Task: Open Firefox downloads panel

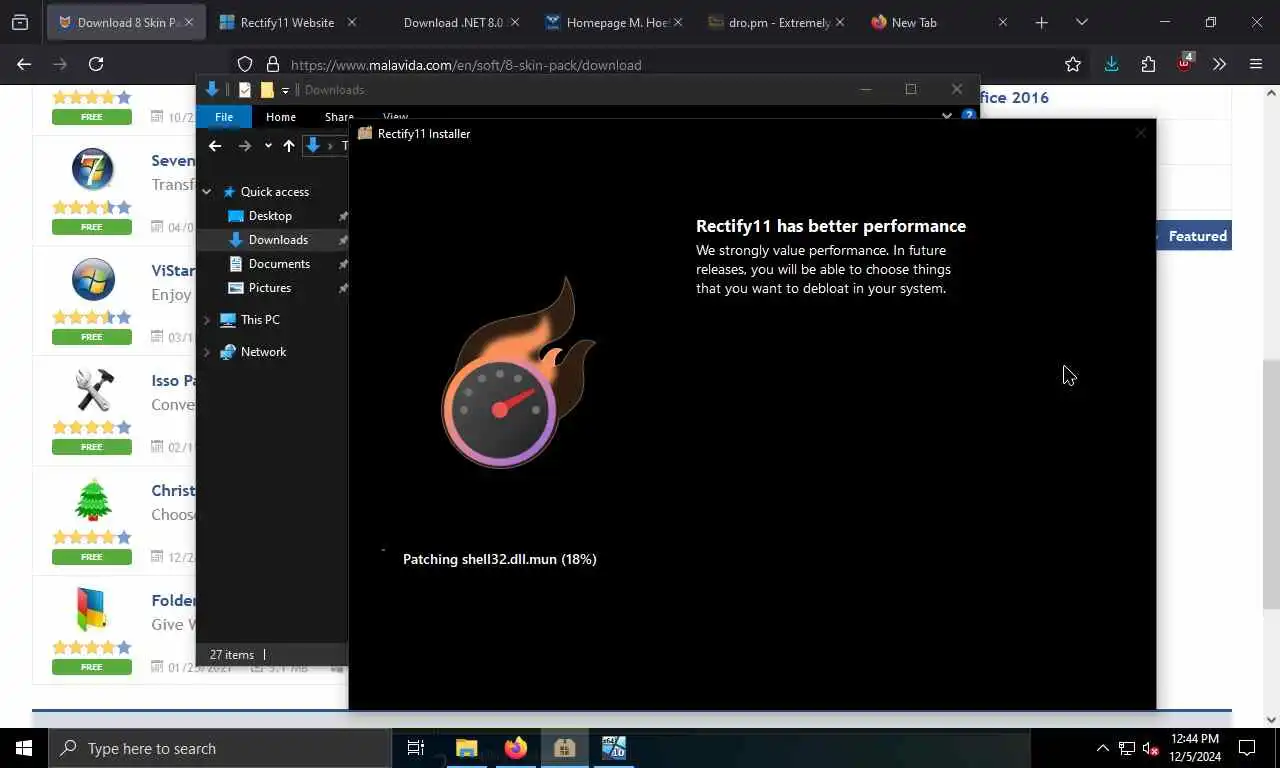Action: click(x=1111, y=64)
